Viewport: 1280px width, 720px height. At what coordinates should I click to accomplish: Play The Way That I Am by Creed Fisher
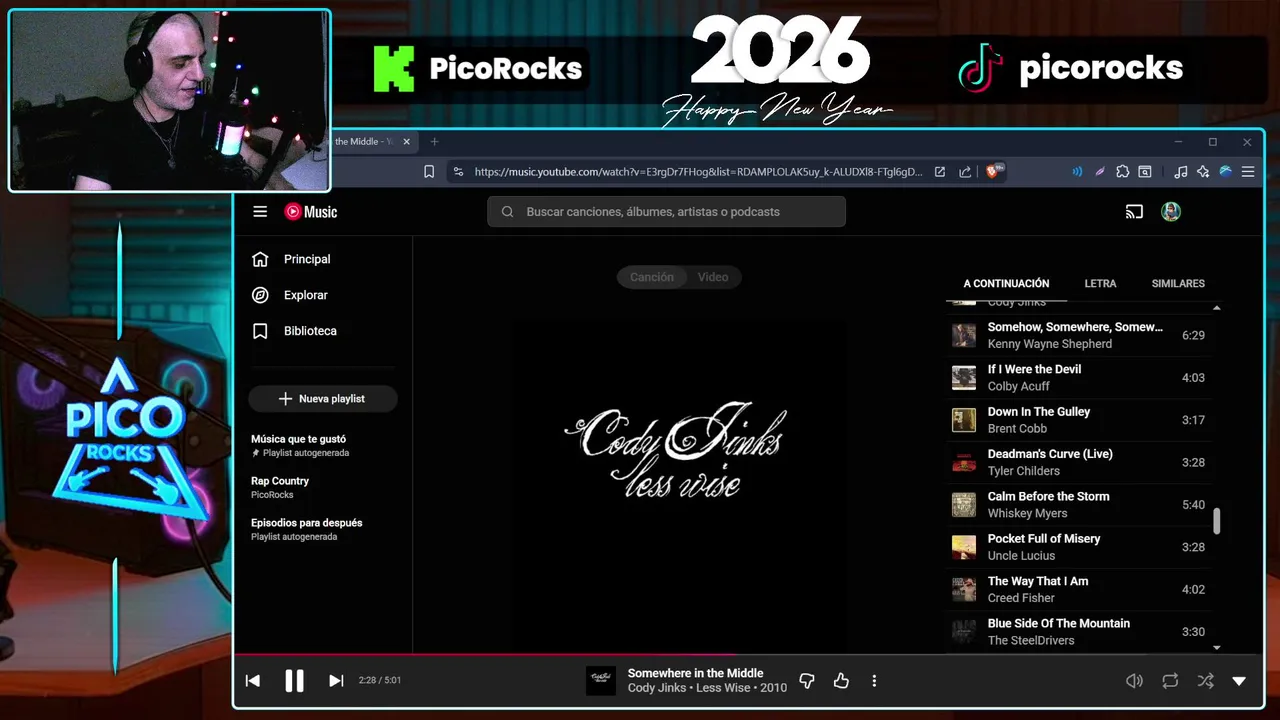(1078, 590)
